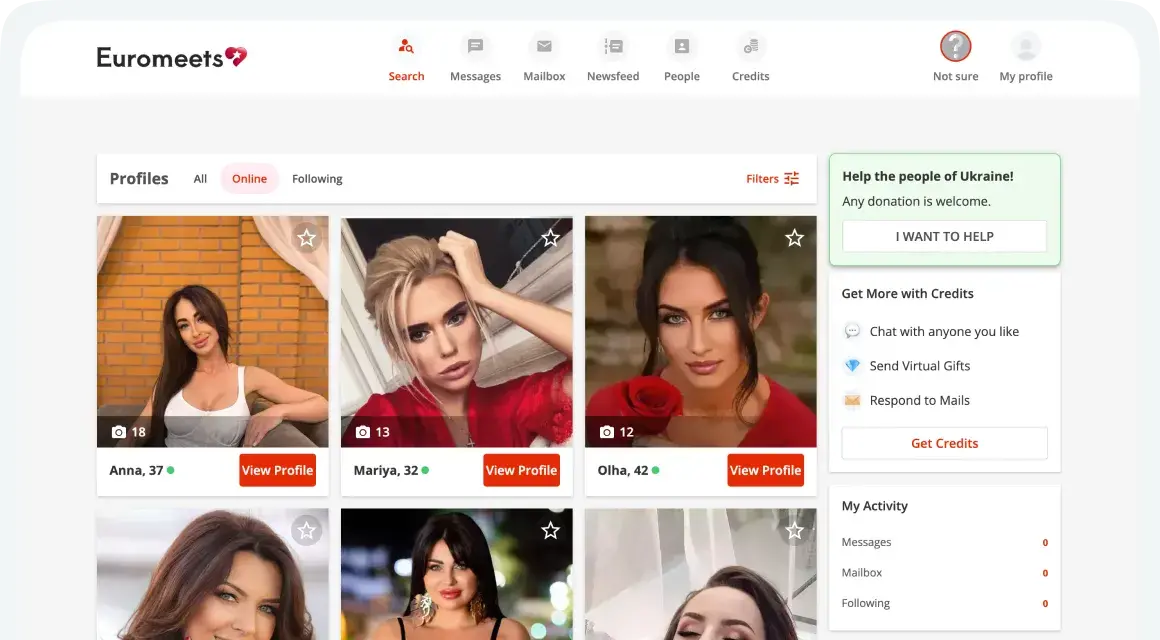The width and height of the screenshot is (1160, 640).
Task: Click the Get Credits button
Action: (x=944, y=443)
